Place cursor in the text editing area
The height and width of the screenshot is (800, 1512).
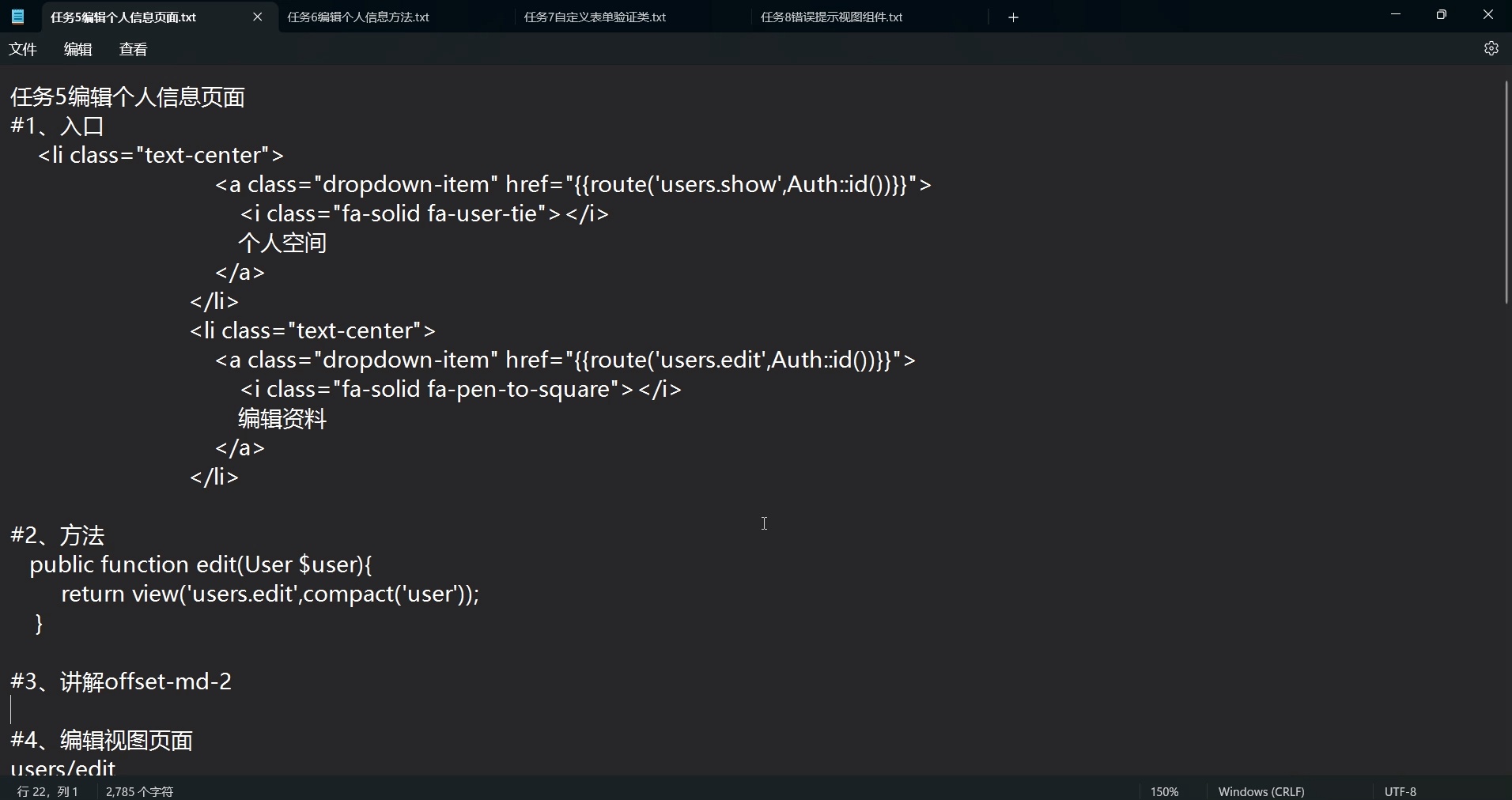(764, 523)
